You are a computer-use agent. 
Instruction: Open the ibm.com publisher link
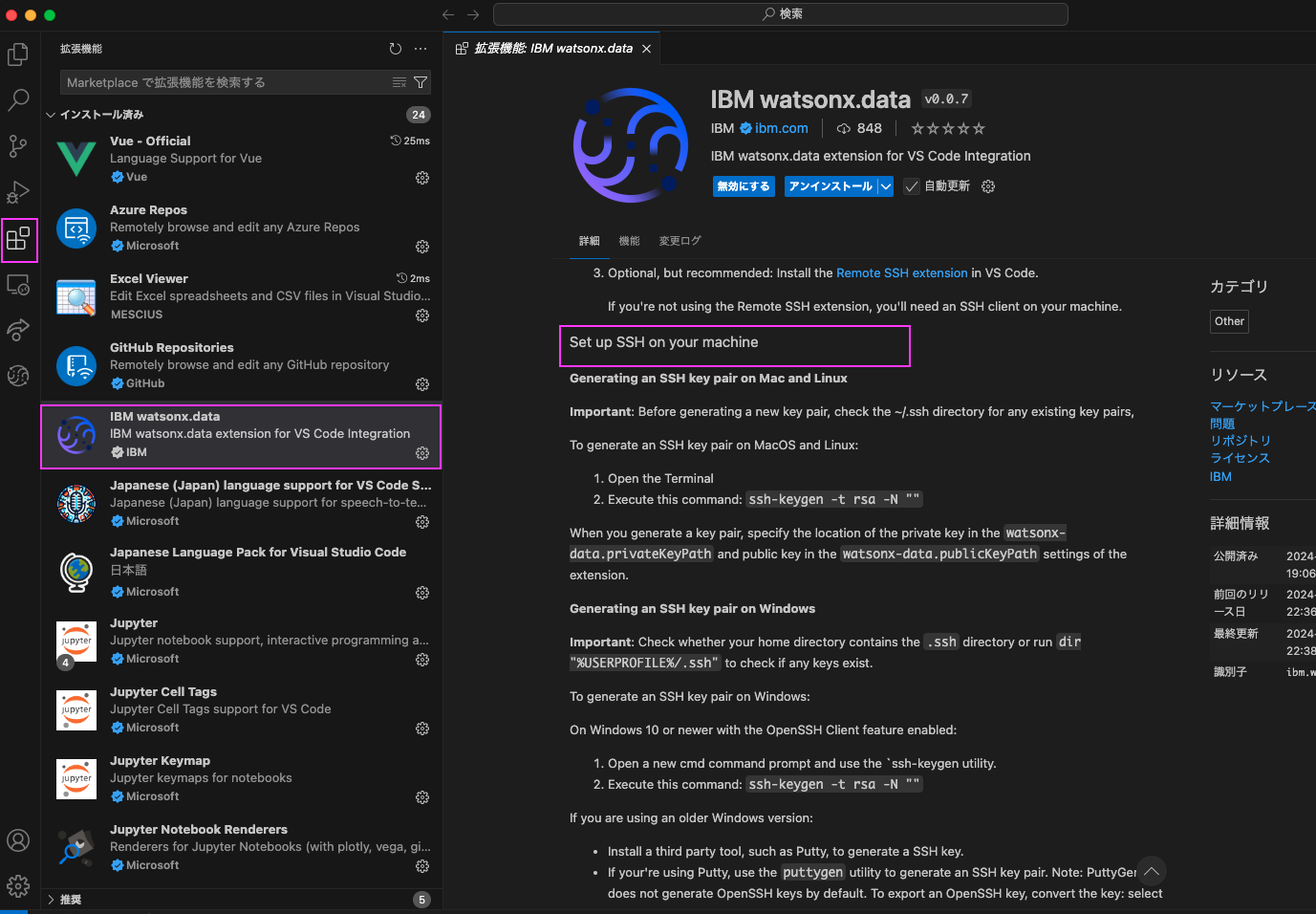coord(781,128)
